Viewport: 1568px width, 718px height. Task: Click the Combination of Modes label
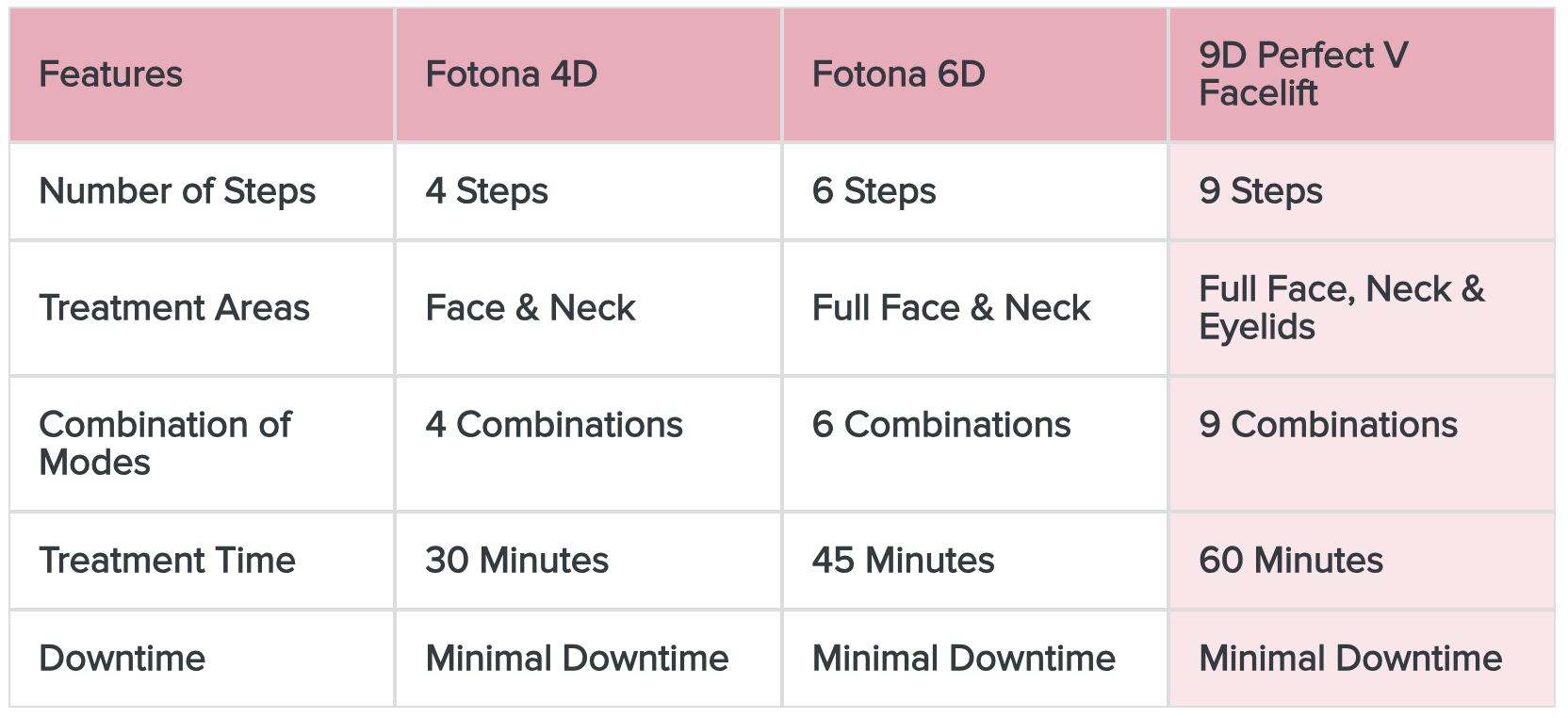point(165,443)
